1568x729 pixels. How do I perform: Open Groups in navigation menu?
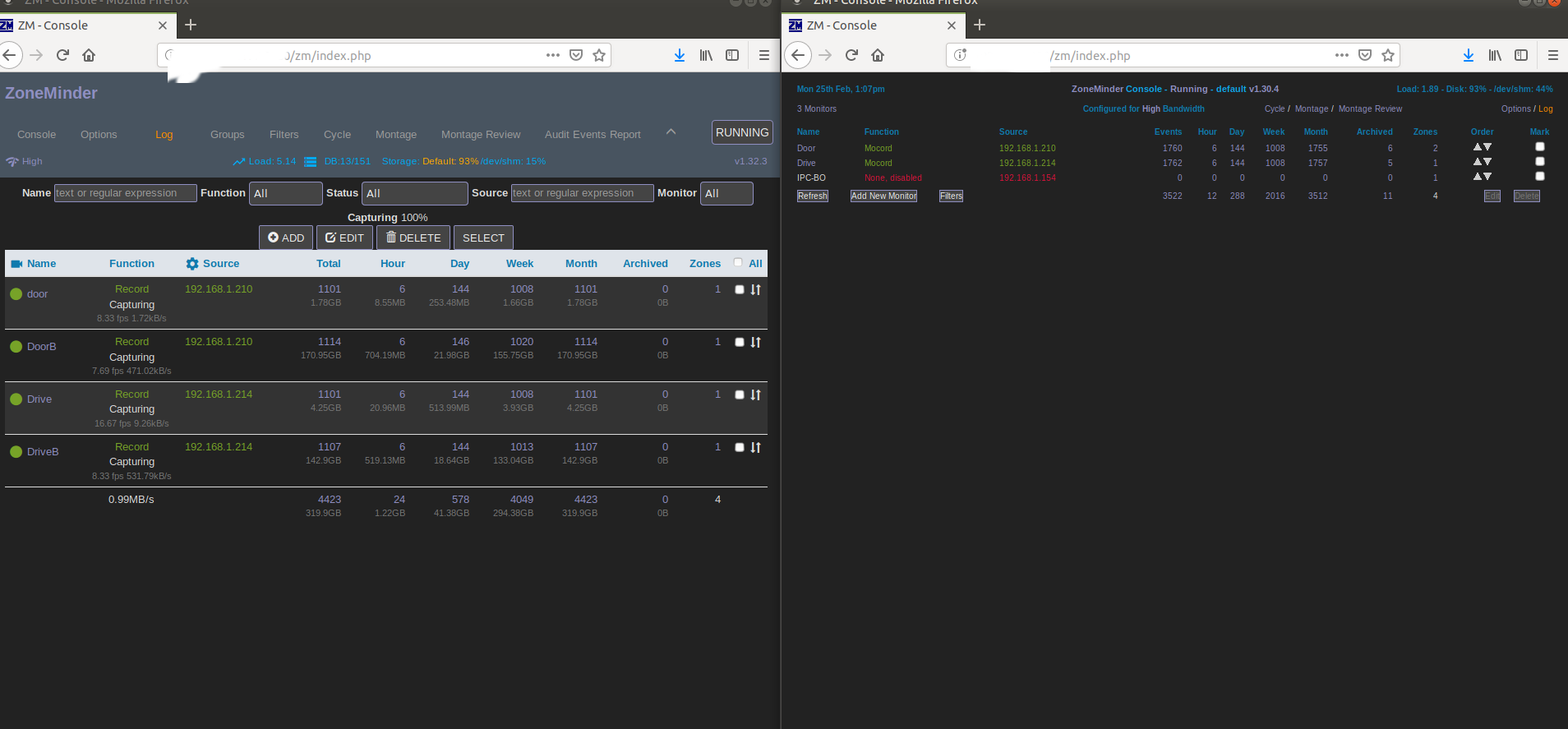(x=228, y=135)
